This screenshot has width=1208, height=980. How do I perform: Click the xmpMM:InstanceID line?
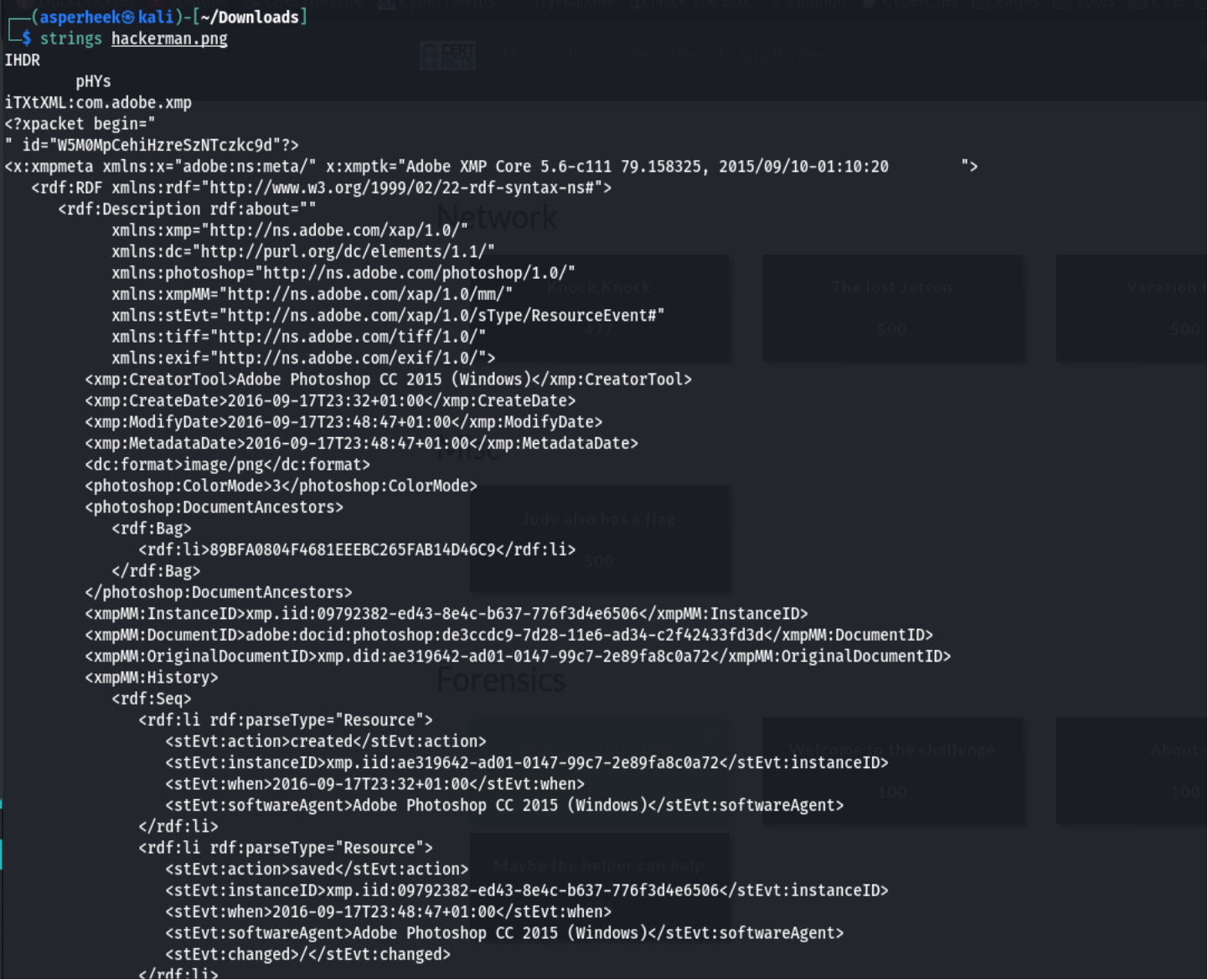click(x=447, y=614)
